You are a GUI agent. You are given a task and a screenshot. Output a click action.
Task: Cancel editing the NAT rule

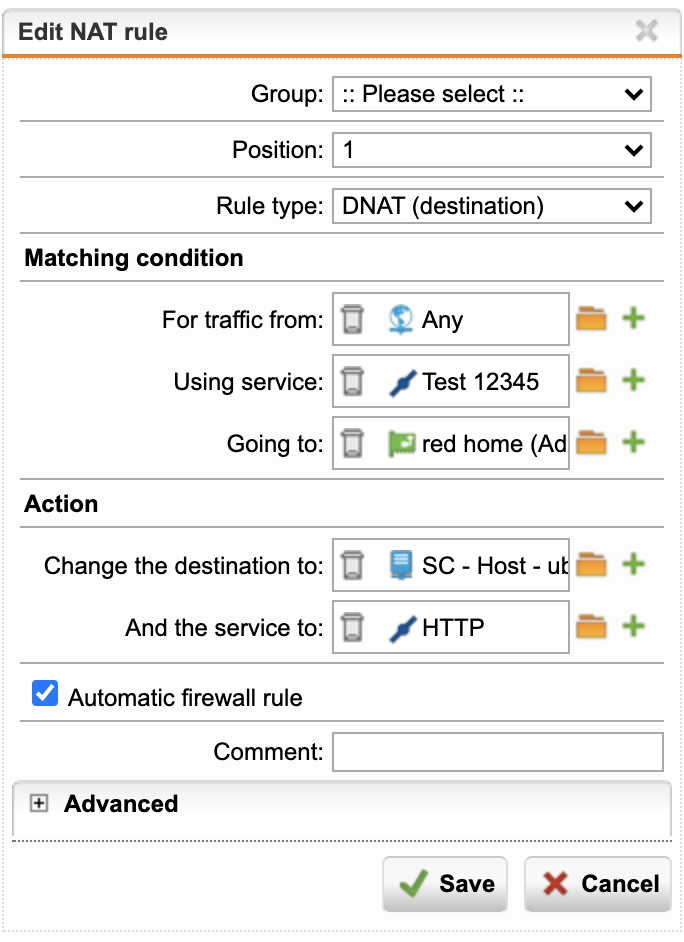pos(598,884)
